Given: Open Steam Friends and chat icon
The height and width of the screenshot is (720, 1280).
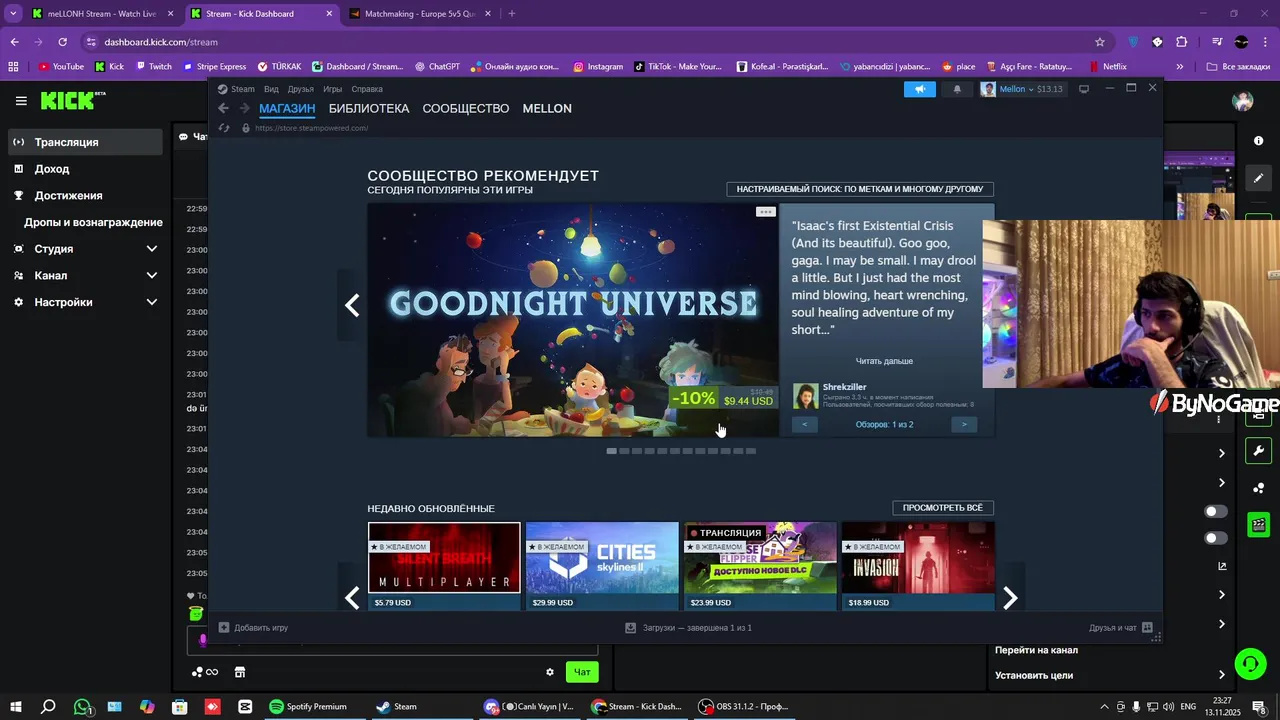Looking at the screenshot, I should (1147, 628).
